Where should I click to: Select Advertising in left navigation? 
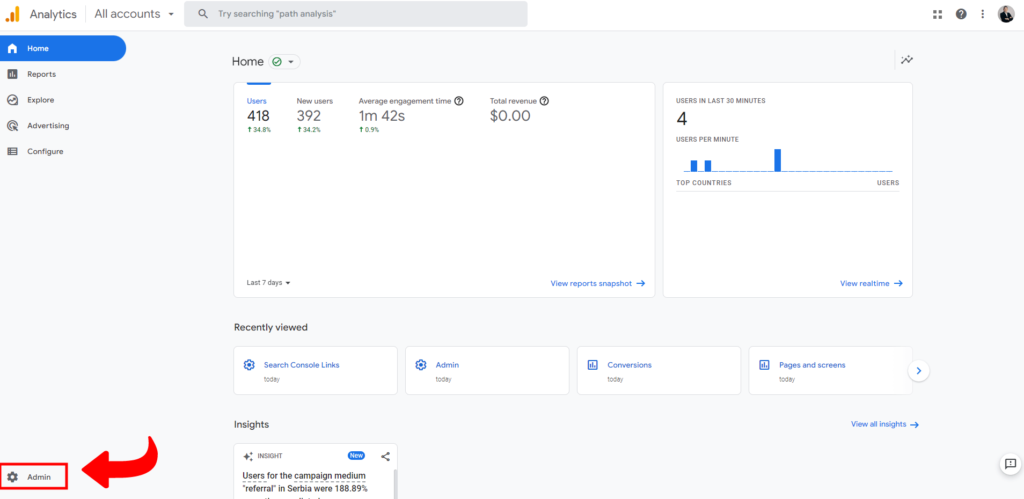coord(48,126)
